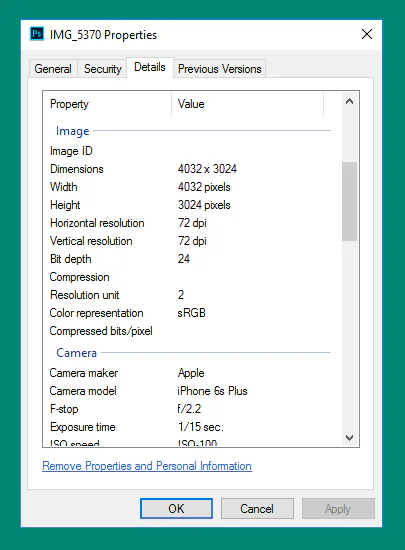The image size is (405, 550).
Task: Click the Camera model property label
Action: tap(83, 391)
